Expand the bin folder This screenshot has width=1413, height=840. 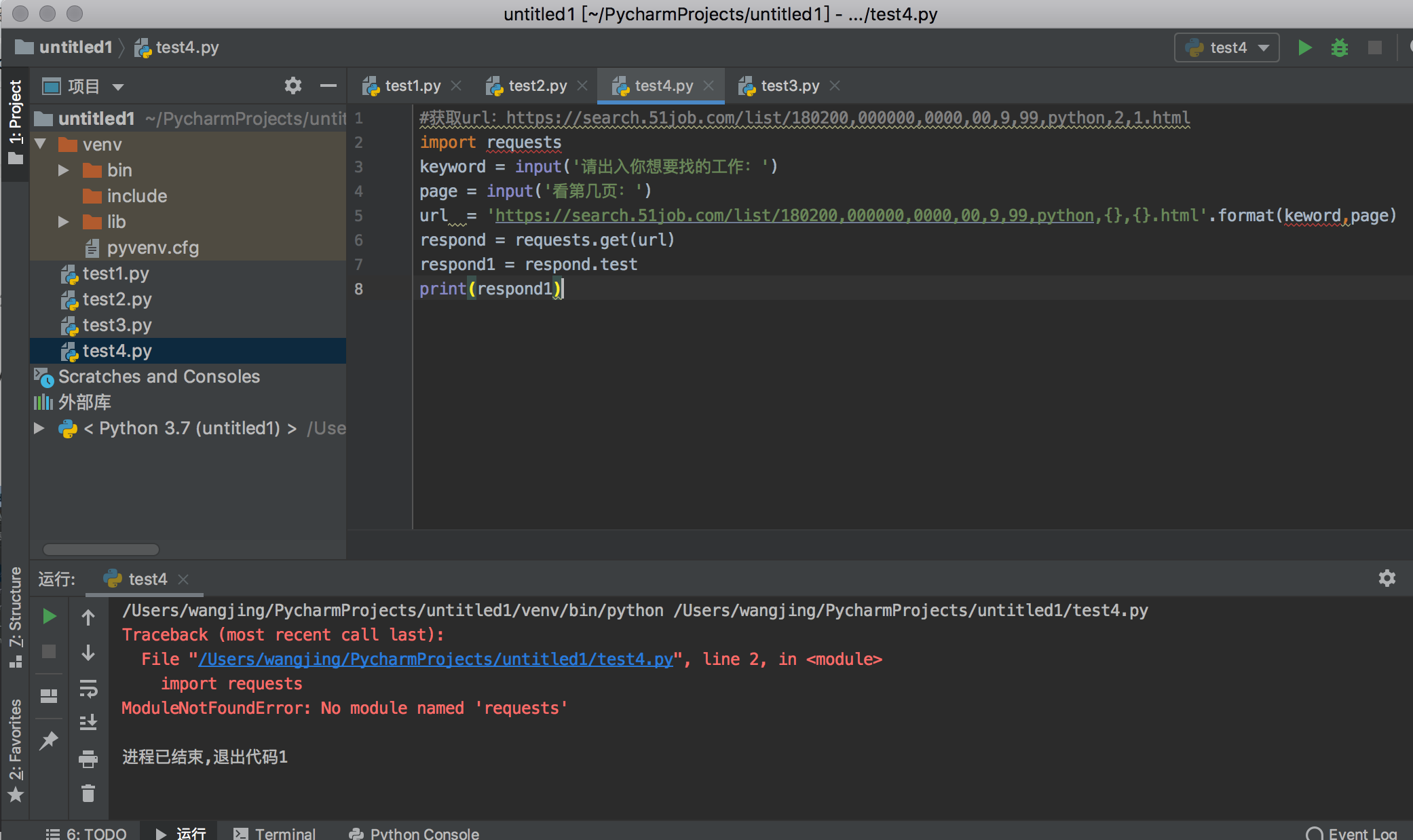[64, 170]
